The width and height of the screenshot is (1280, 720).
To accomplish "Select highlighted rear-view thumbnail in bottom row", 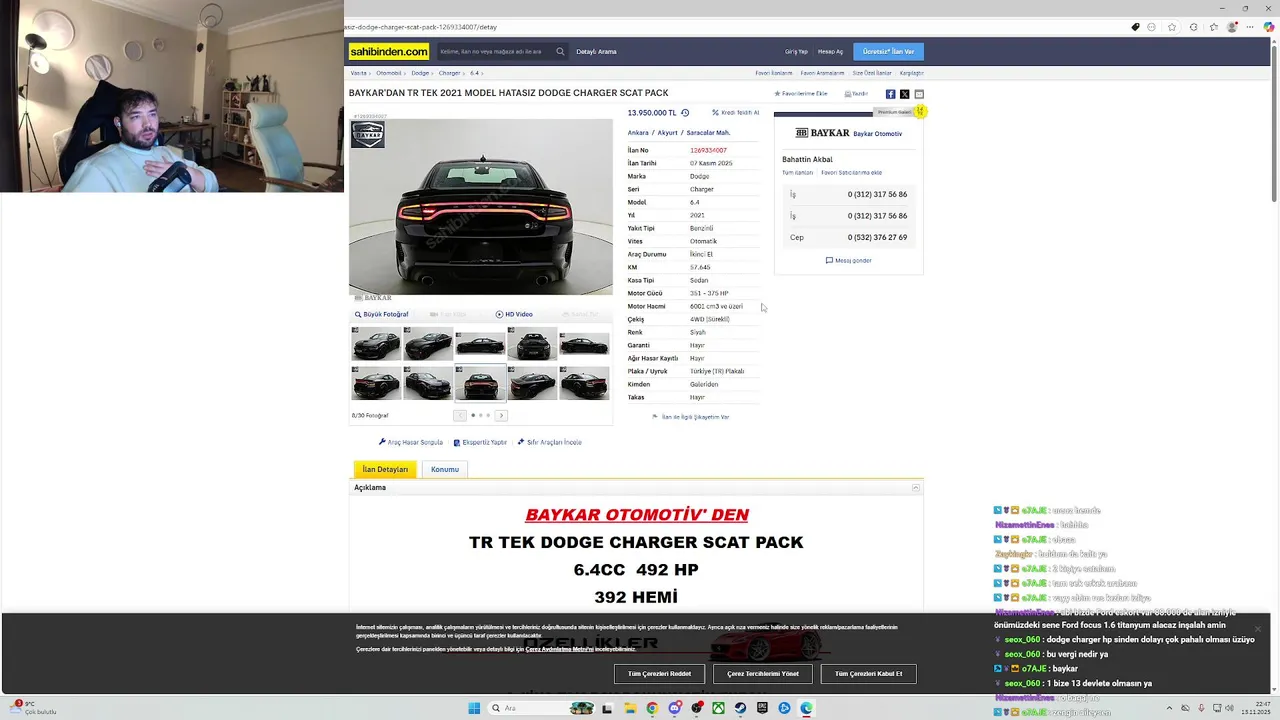I will pos(480,384).
